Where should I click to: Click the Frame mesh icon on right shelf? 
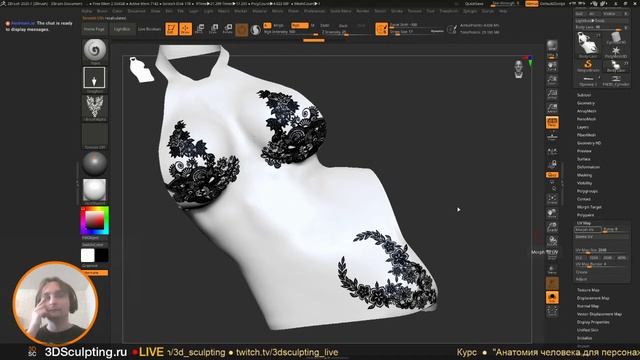[552, 200]
